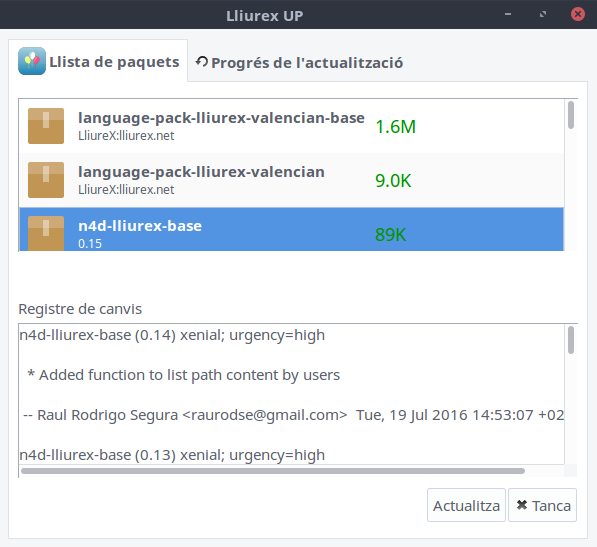Click the n4d-lliurex-base package box icon
The width and height of the screenshot is (597, 547).
(46, 233)
